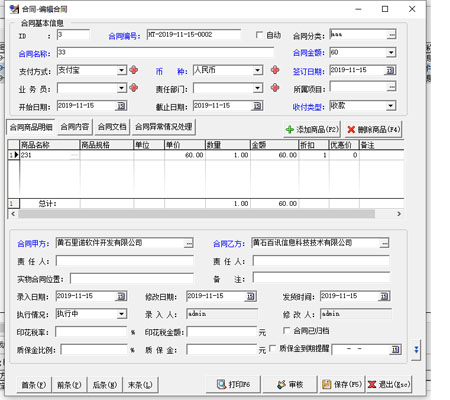Switch to the 合同商品明细 tab
Screen dimensions: 450x400
point(31,127)
